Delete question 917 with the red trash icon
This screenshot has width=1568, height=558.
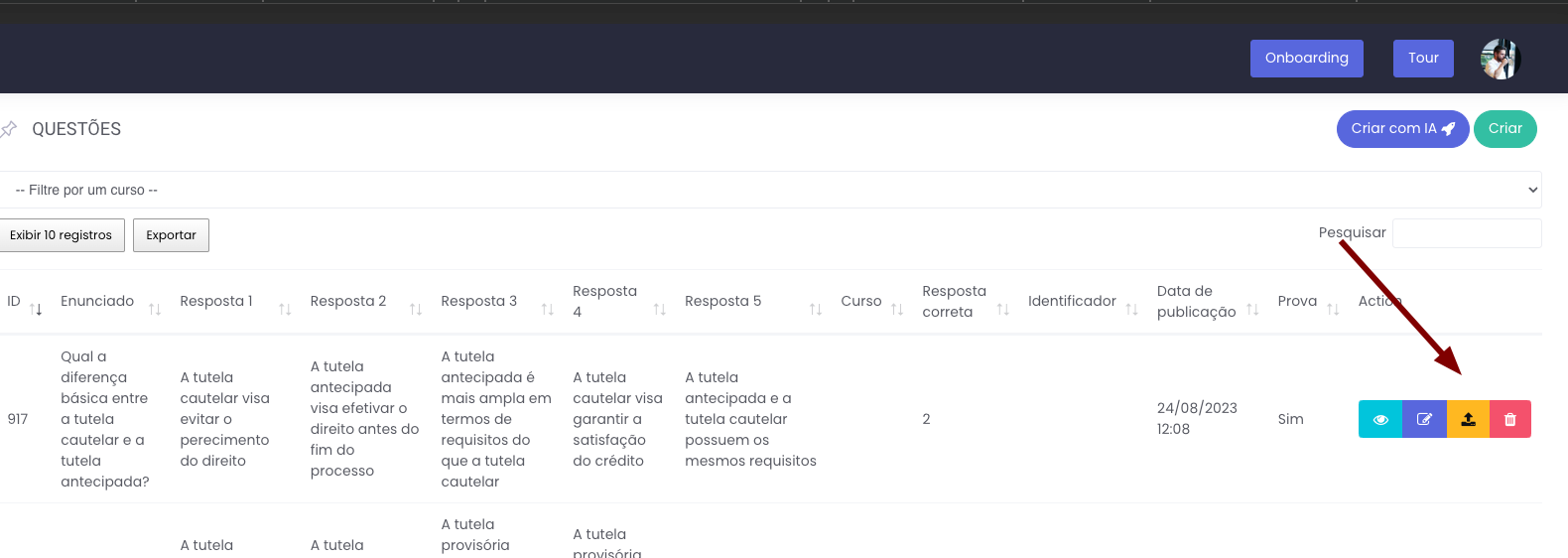tap(1510, 419)
